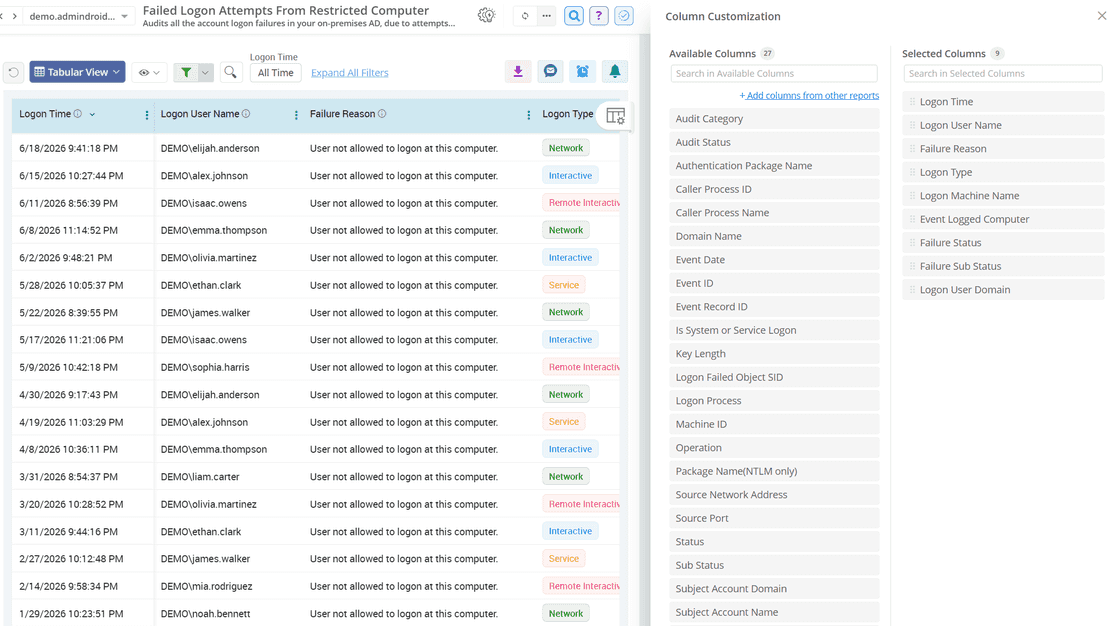Click the green funnel filter icon
Viewport: 1112px width, 626px height.
pyautogui.click(x=186, y=72)
